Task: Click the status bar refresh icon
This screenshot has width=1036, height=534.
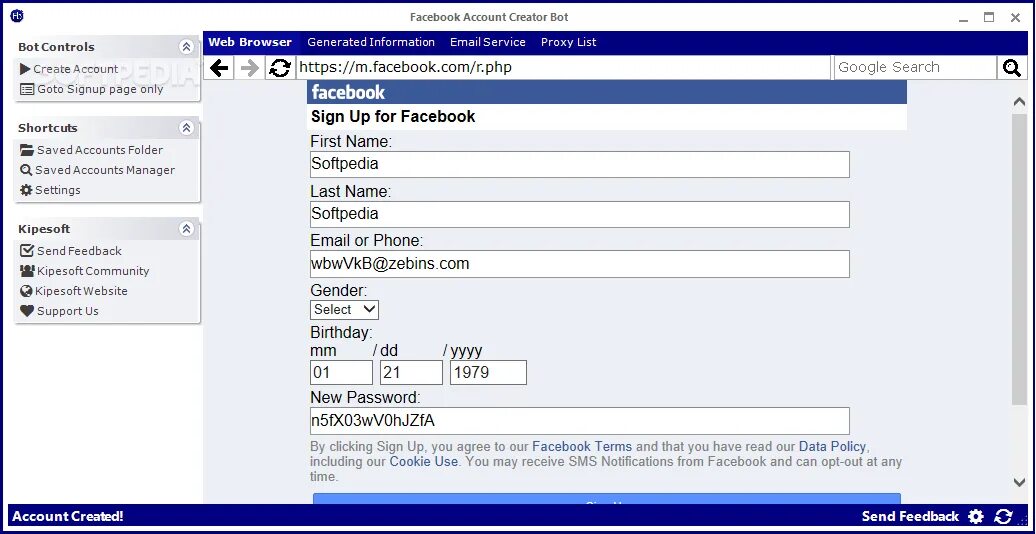Action: (x=1003, y=517)
